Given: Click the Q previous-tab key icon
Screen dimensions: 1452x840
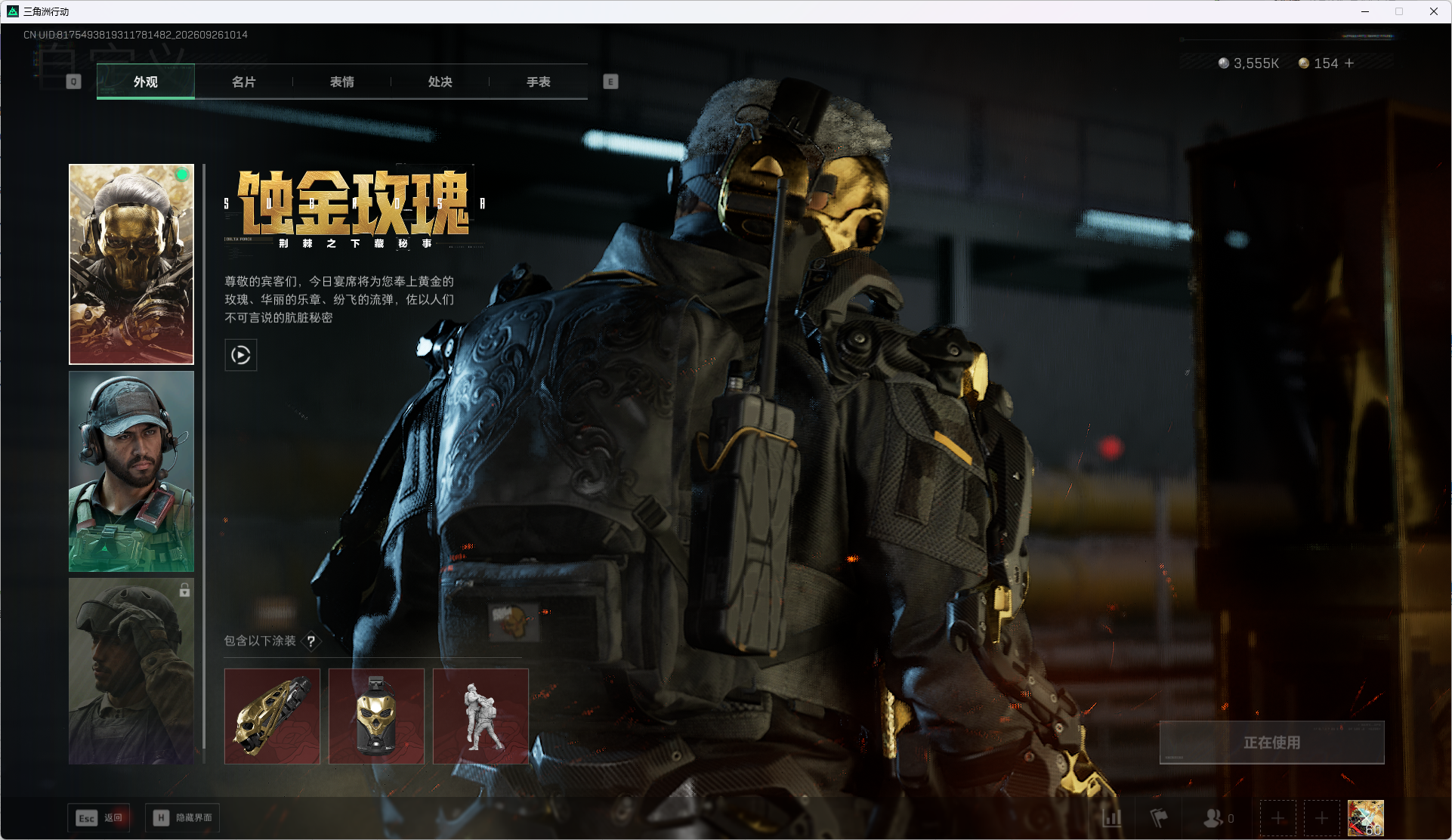Looking at the screenshot, I should (x=73, y=82).
